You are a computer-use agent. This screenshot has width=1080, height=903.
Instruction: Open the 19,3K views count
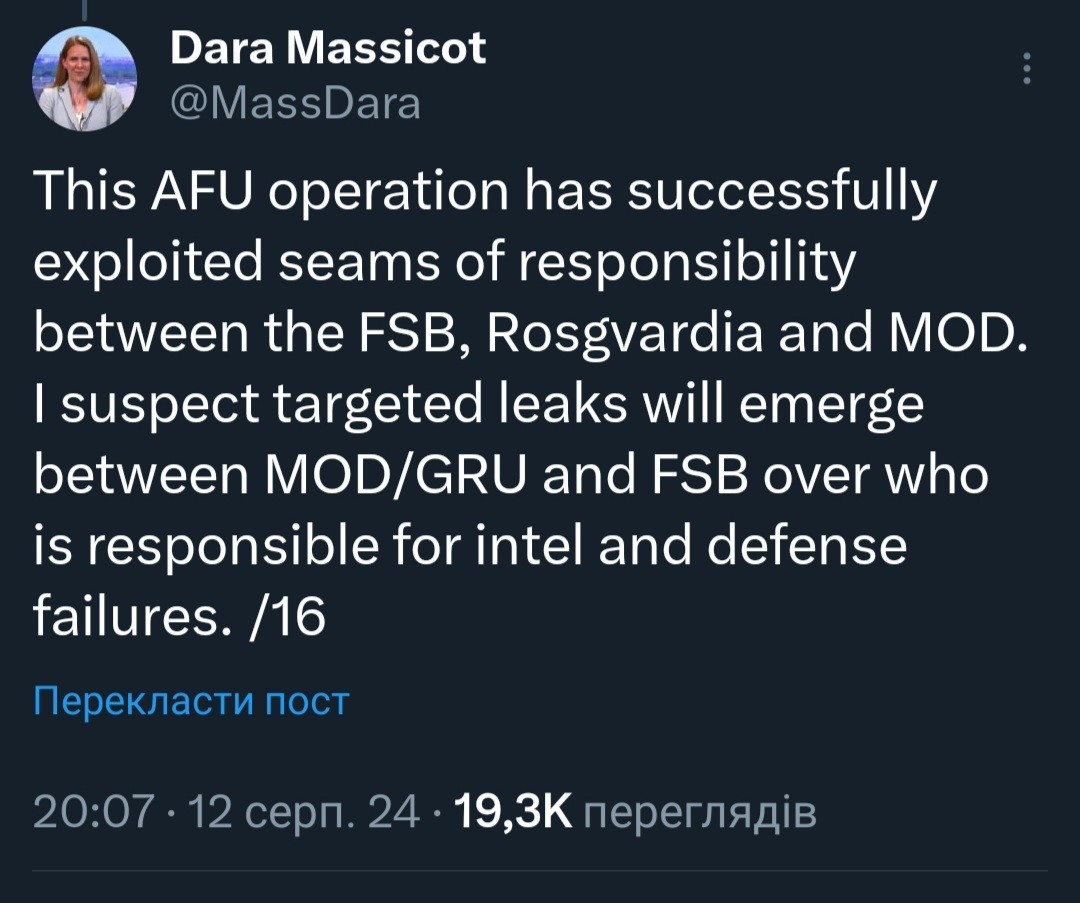514,811
